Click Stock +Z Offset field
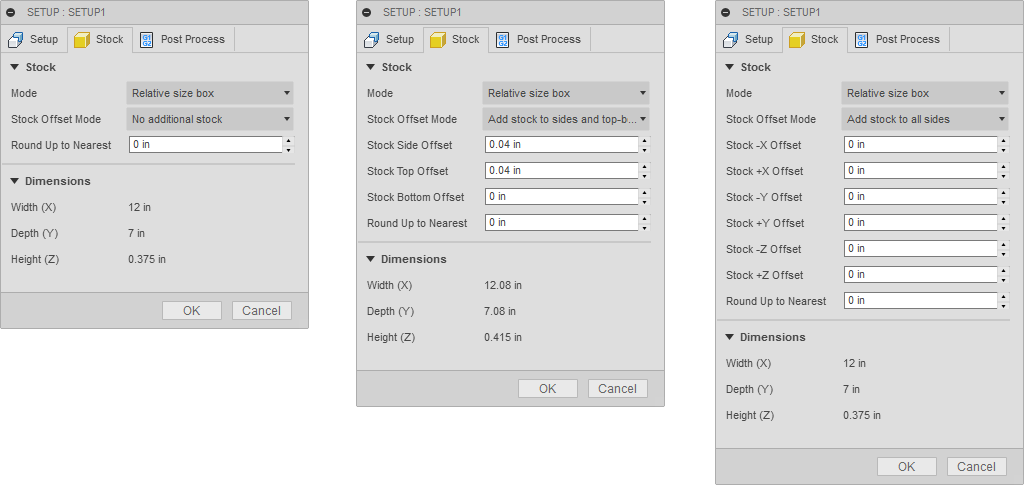This screenshot has width=1026, height=486. 921,275
